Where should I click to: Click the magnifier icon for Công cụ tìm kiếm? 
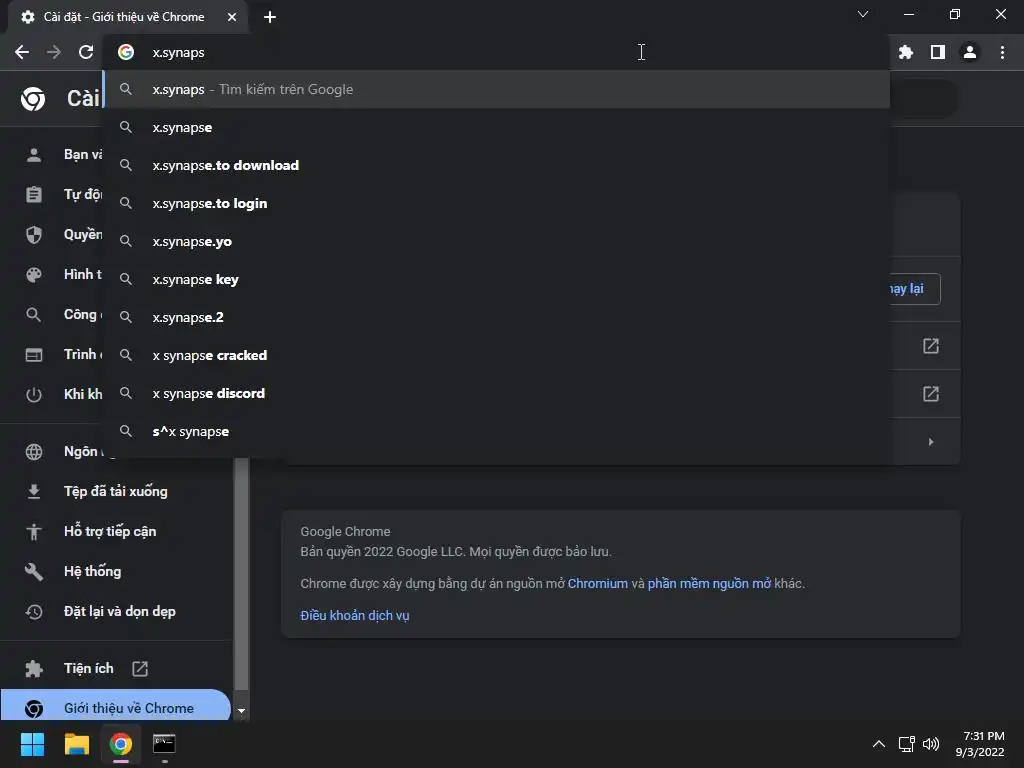34,315
